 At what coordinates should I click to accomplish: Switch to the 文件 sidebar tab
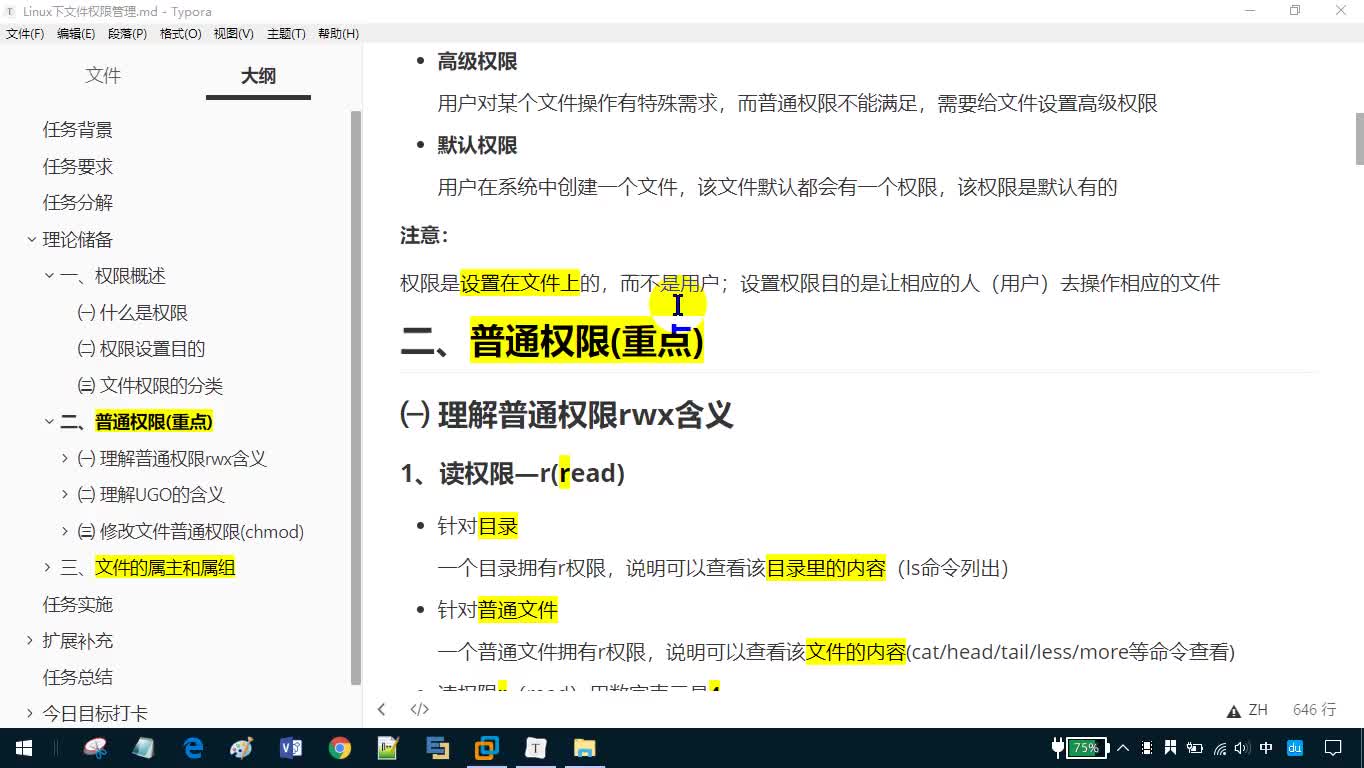click(x=103, y=76)
